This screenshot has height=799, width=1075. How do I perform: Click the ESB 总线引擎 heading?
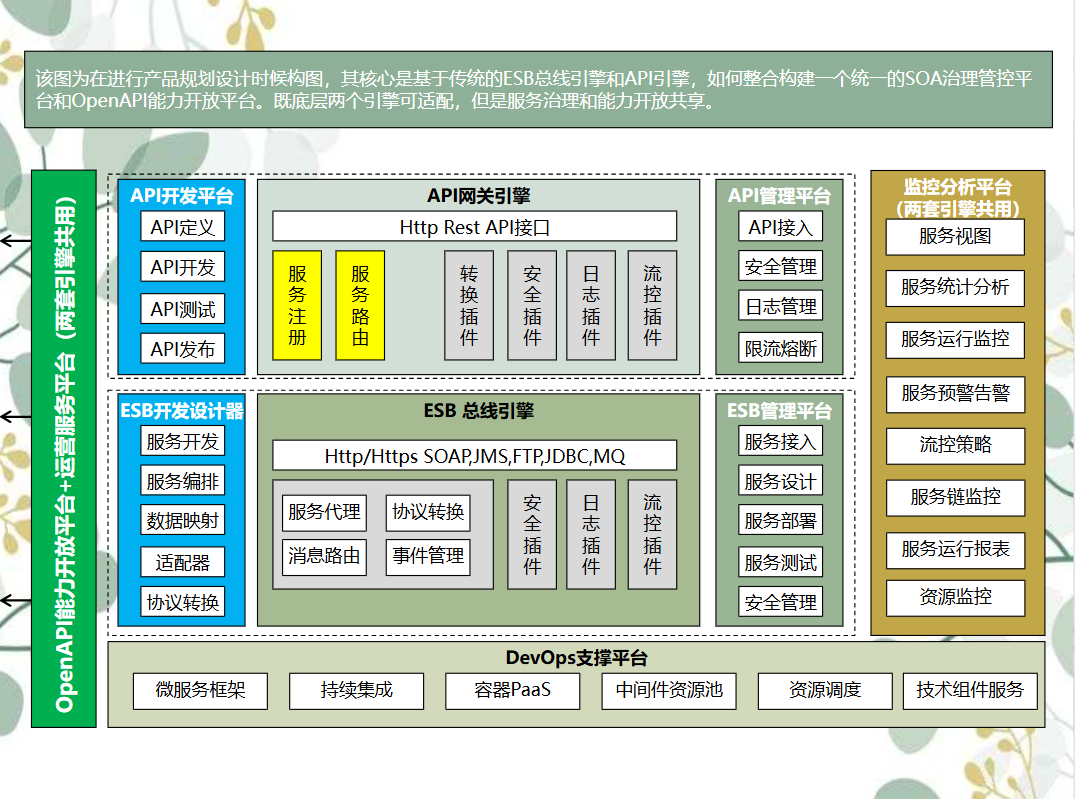pyautogui.click(x=479, y=411)
